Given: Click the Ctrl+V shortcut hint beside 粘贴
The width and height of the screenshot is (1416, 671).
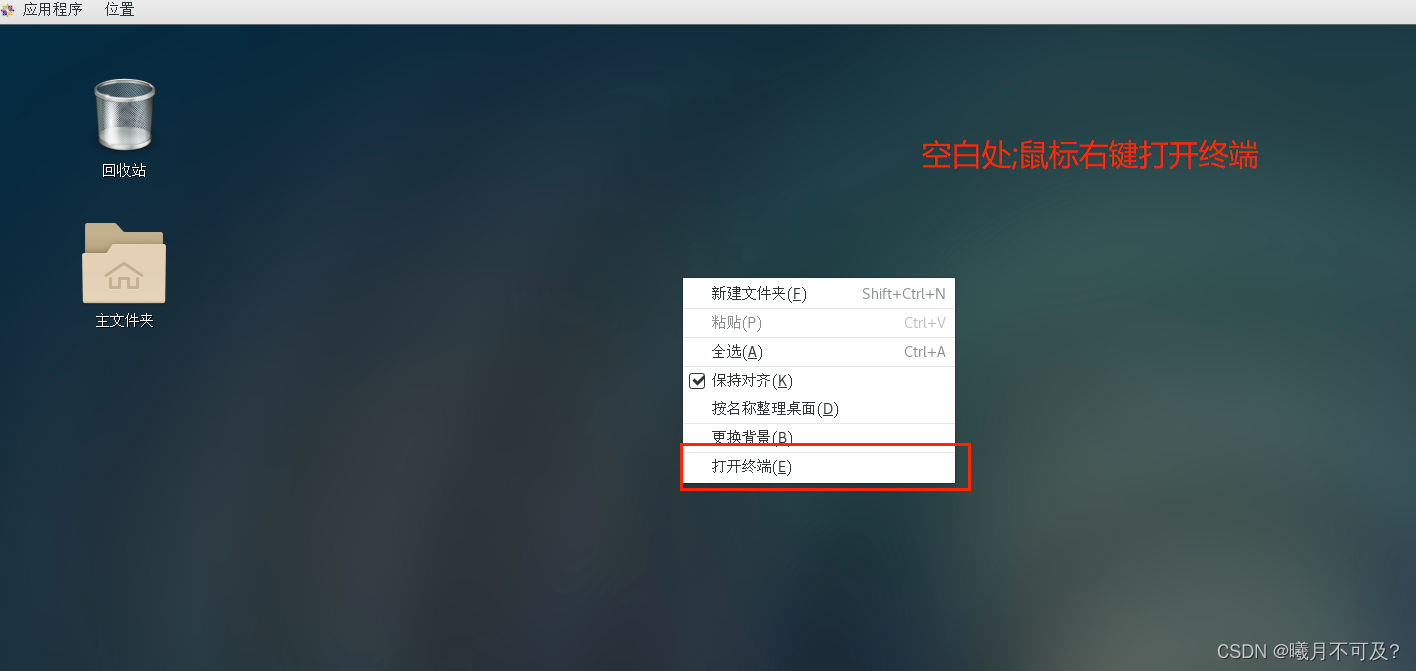Looking at the screenshot, I should pyautogui.click(x=925, y=323).
